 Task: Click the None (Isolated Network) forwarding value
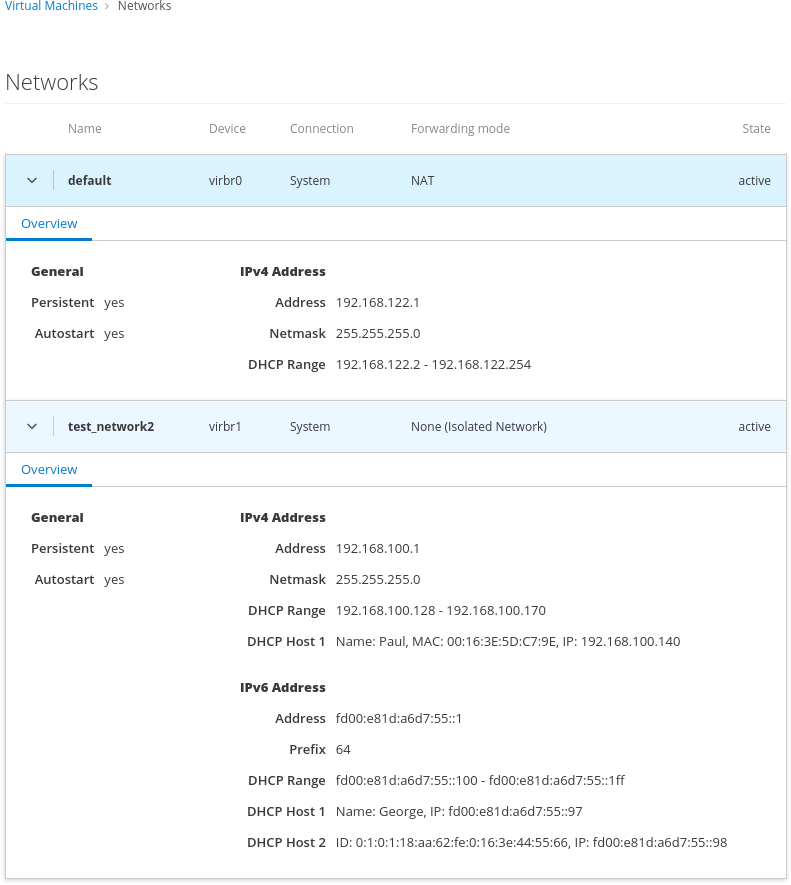[x=478, y=427]
